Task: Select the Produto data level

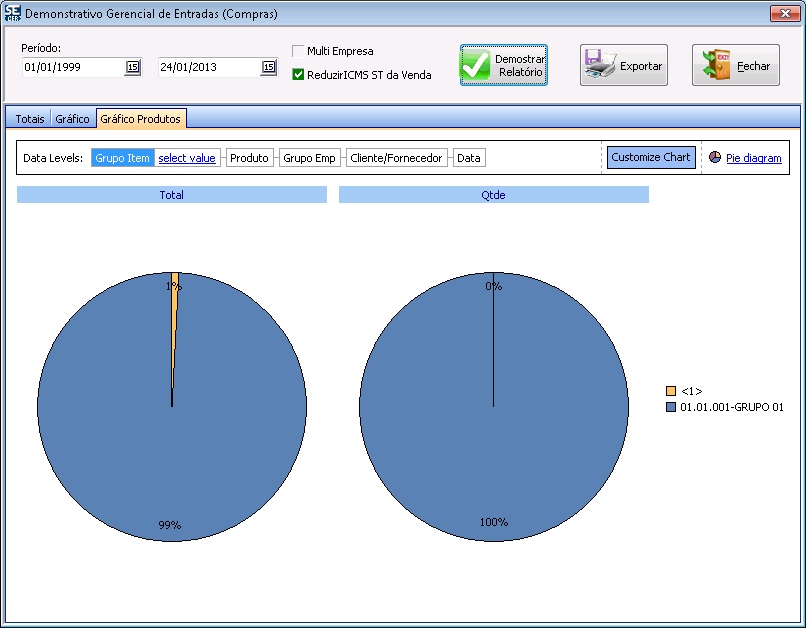Action: point(249,158)
